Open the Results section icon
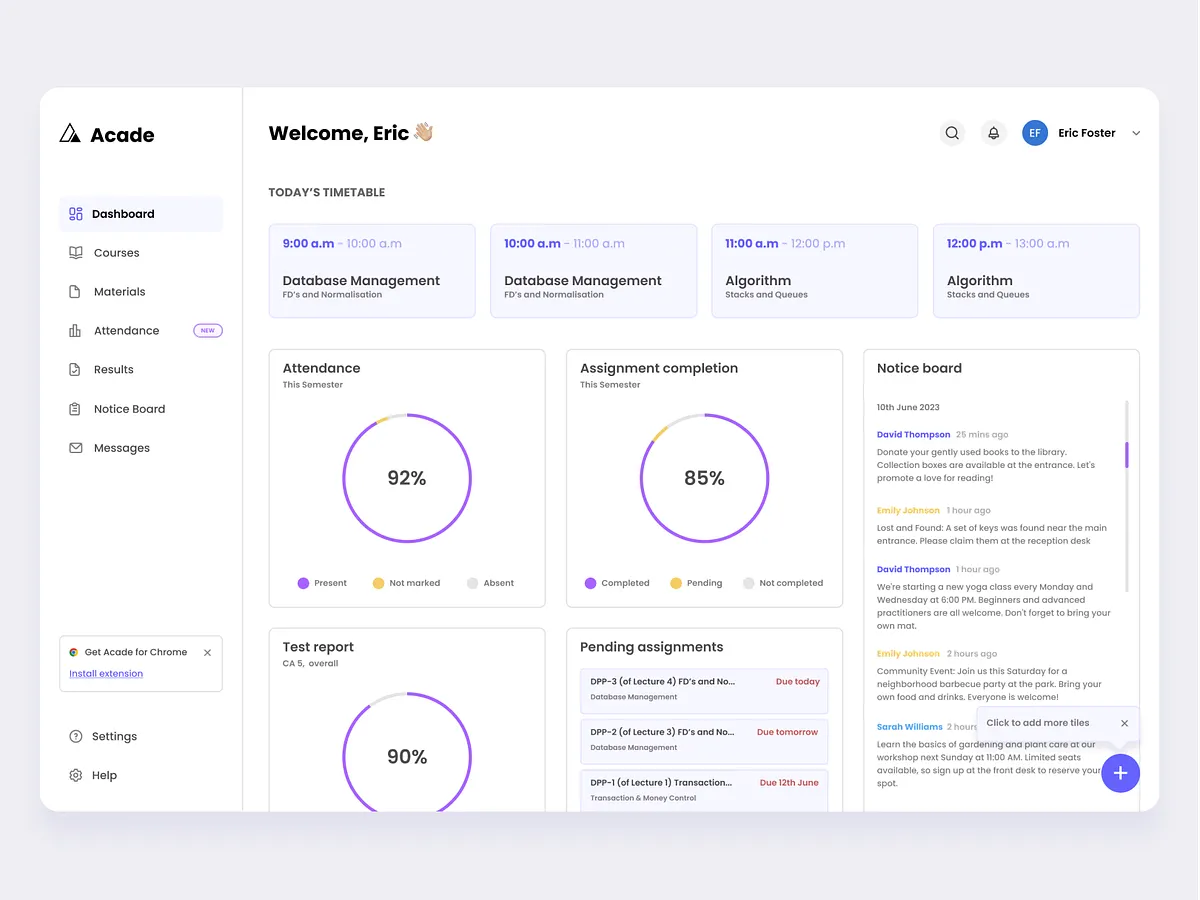The height and width of the screenshot is (900, 1200). click(x=76, y=369)
